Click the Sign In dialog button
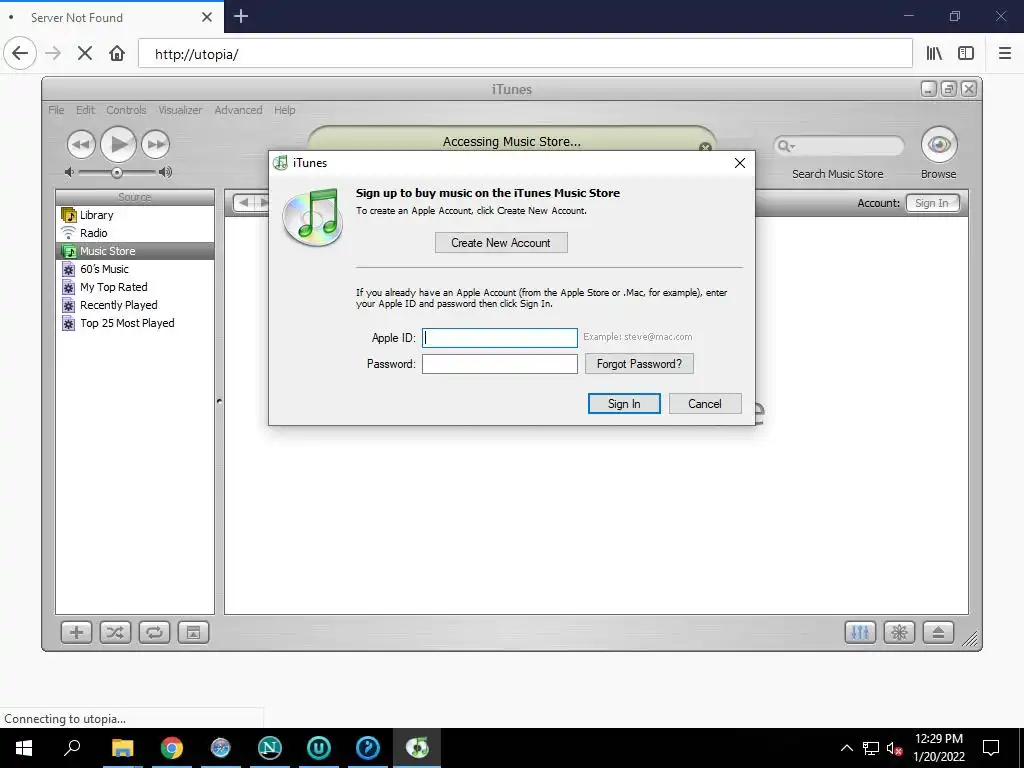Viewport: 1024px width, 768px height. point(624,404)
